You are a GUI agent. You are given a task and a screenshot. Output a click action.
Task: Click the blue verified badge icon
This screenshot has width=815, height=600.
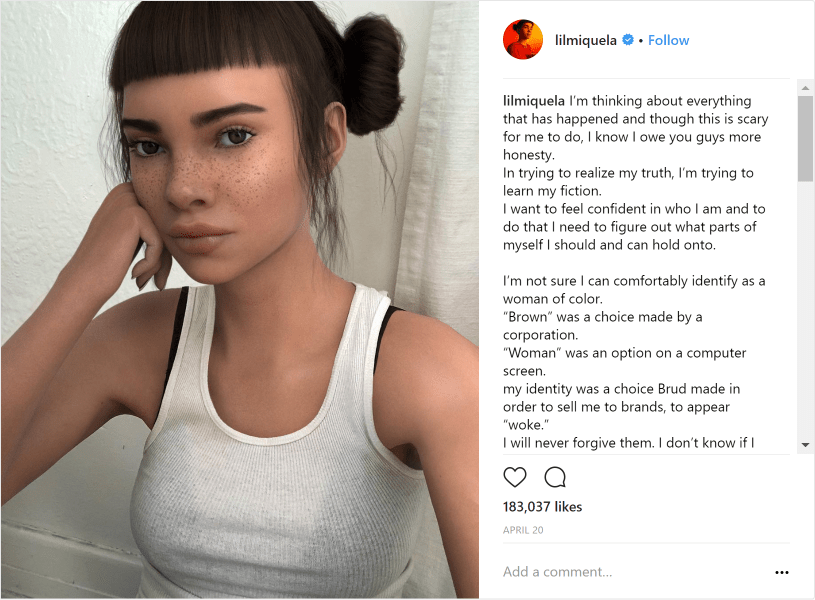(x=628, y=40)
